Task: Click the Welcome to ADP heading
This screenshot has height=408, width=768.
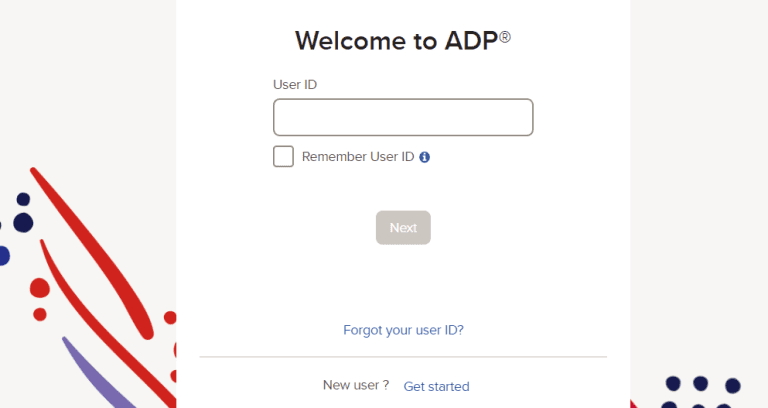Action: (x=395, y=41)
